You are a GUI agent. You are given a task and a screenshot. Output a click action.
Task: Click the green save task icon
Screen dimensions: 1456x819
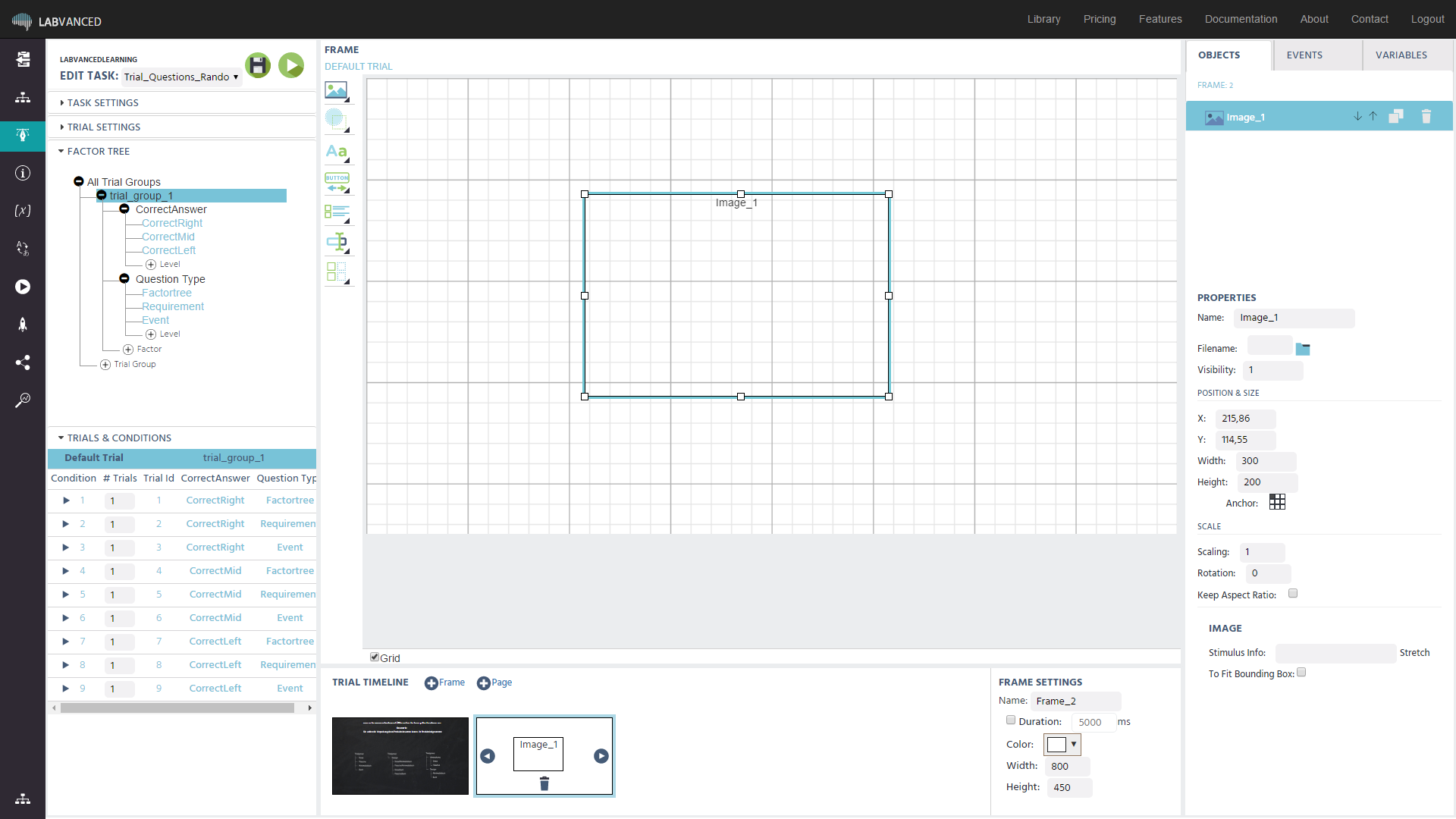(258, 65)
